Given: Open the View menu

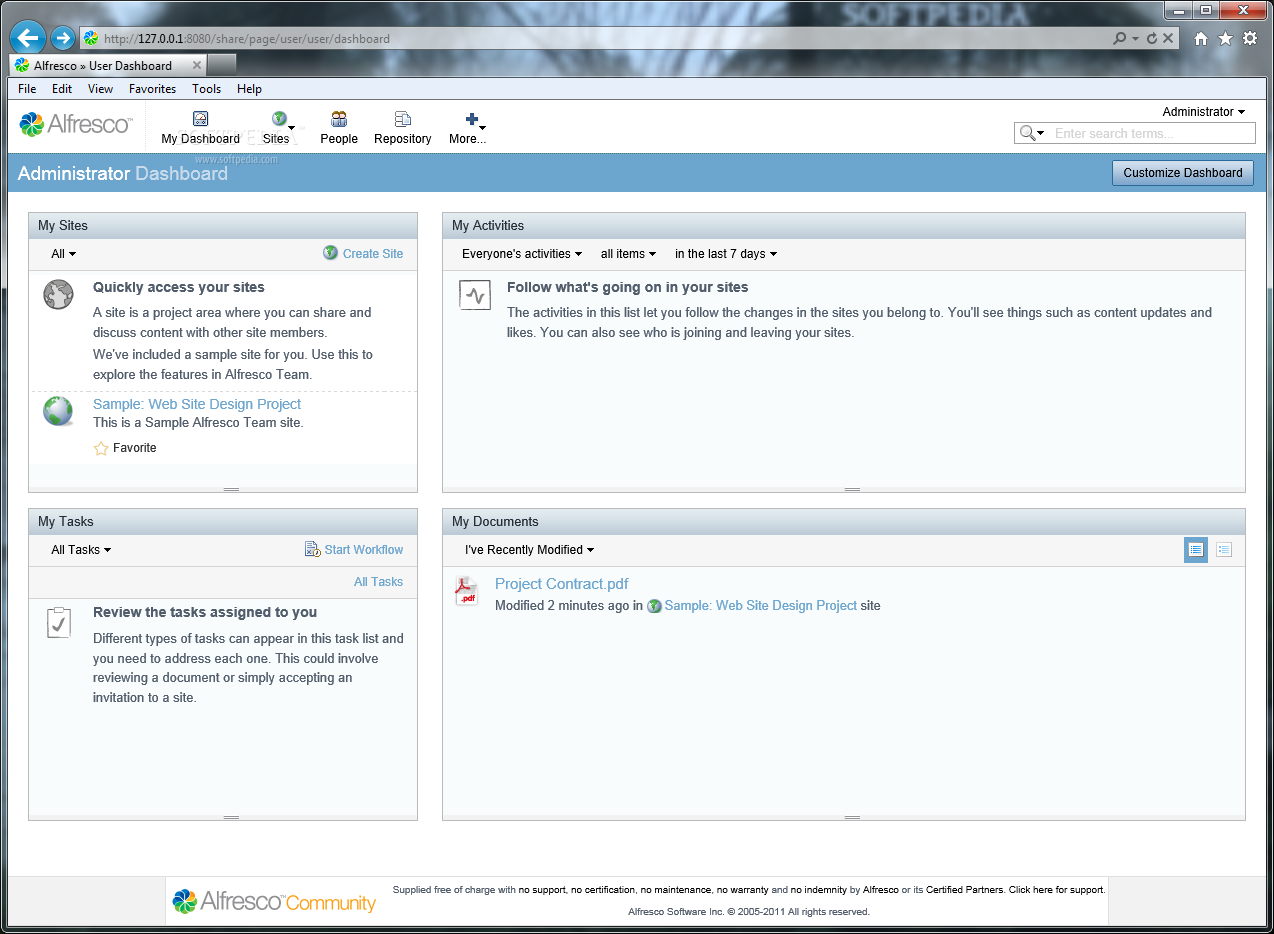Looking at the screenshot, I should [x=100, y=89].
